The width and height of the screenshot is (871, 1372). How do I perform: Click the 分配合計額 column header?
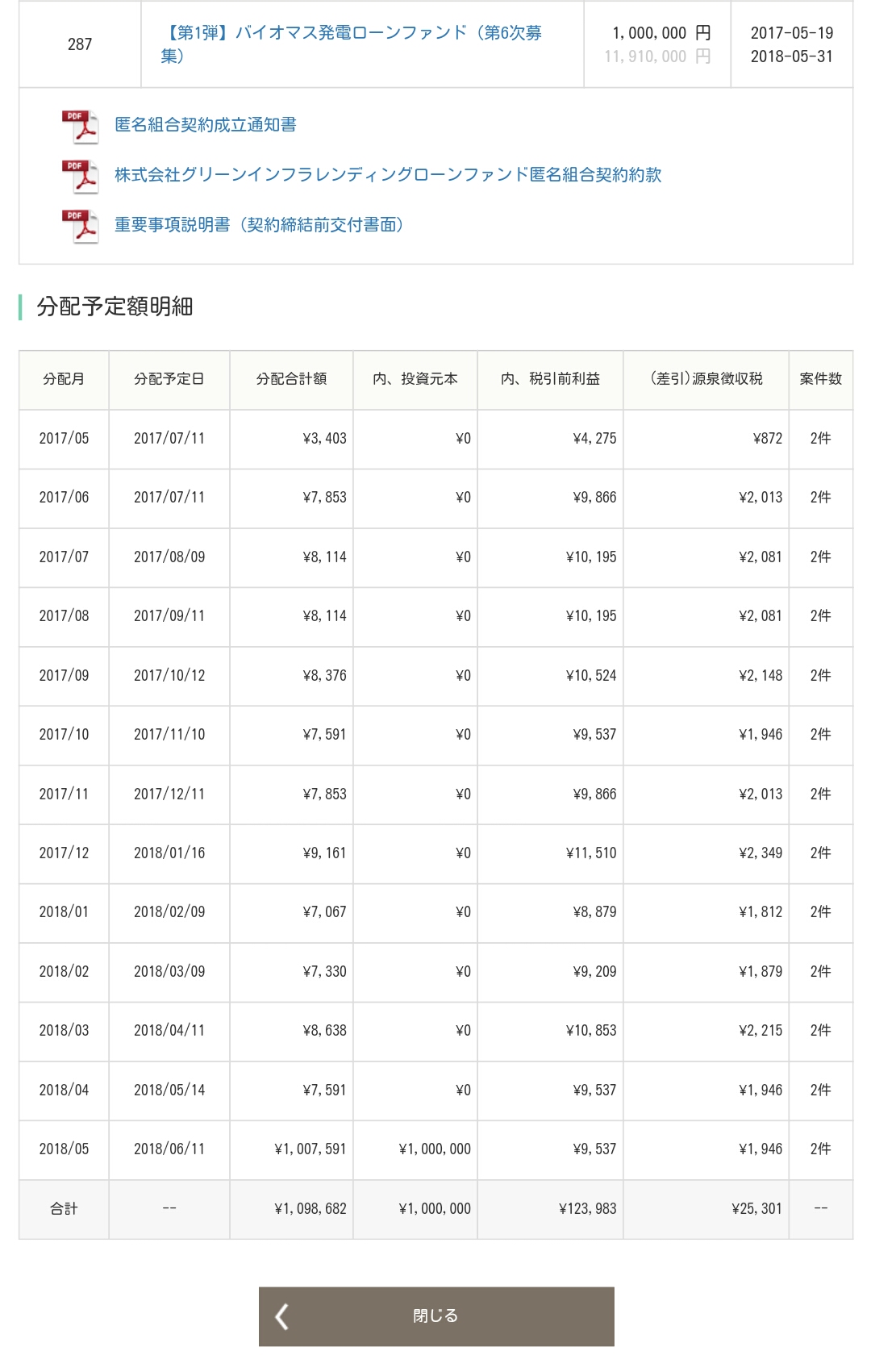pos(291,379)
